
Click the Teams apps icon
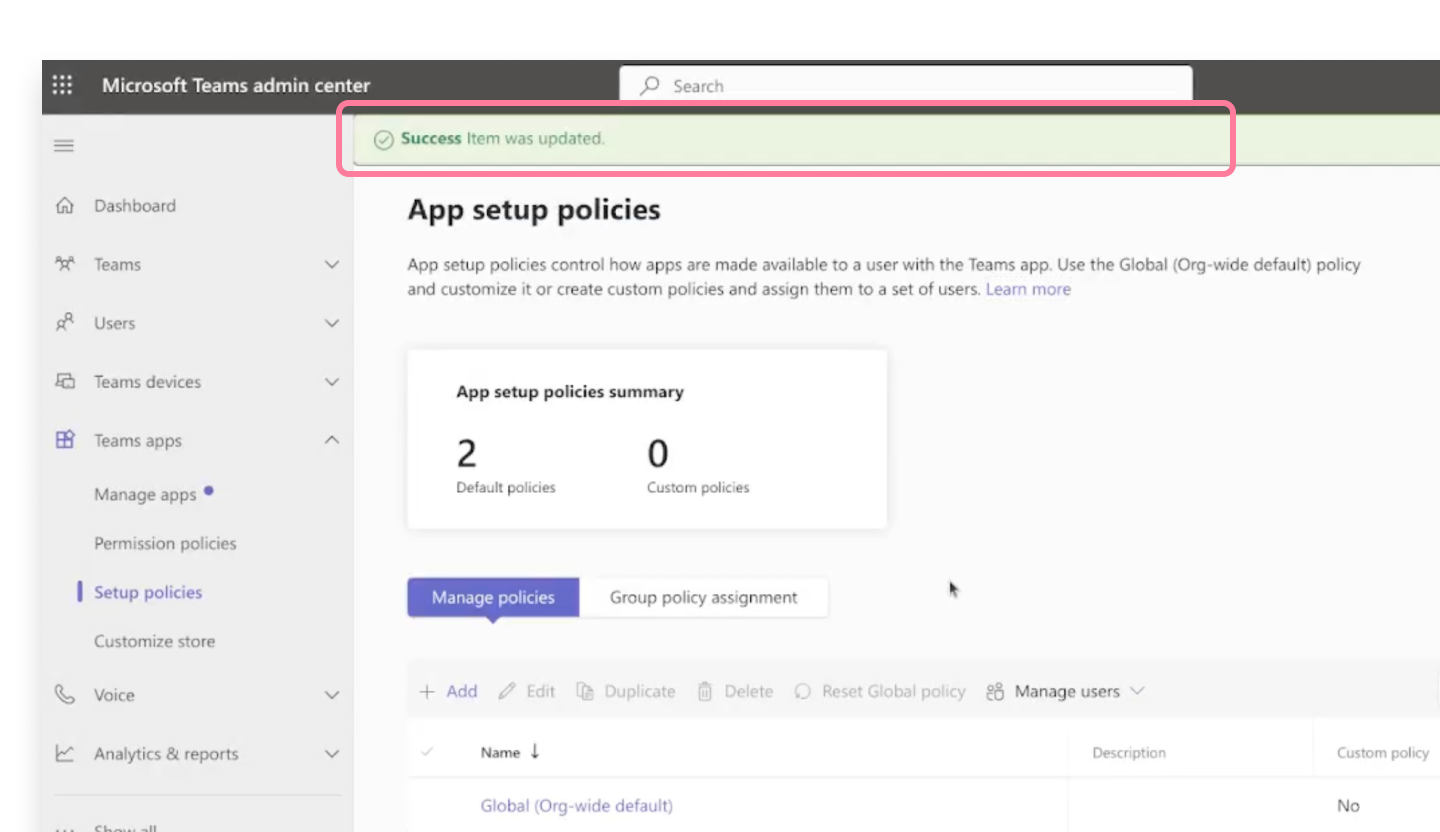click(x=65, y=440)
